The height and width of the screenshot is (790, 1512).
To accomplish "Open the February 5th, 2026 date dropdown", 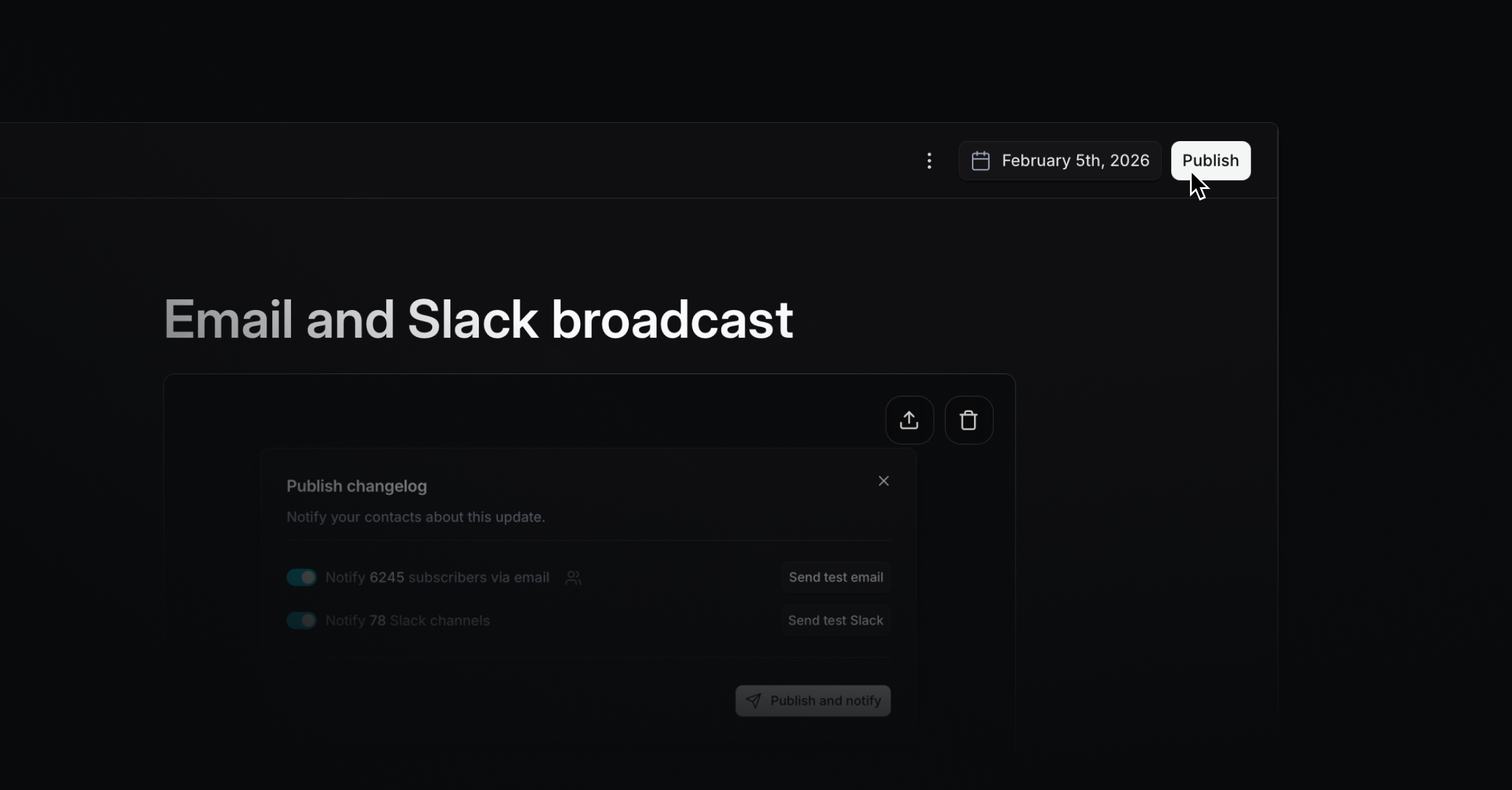I will (1074, 161).
